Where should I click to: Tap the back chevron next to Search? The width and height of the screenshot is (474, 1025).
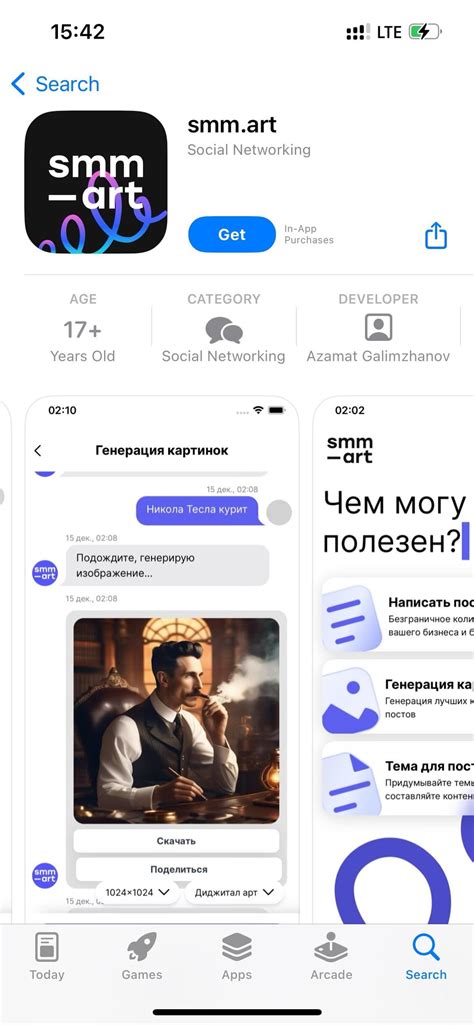18,84
